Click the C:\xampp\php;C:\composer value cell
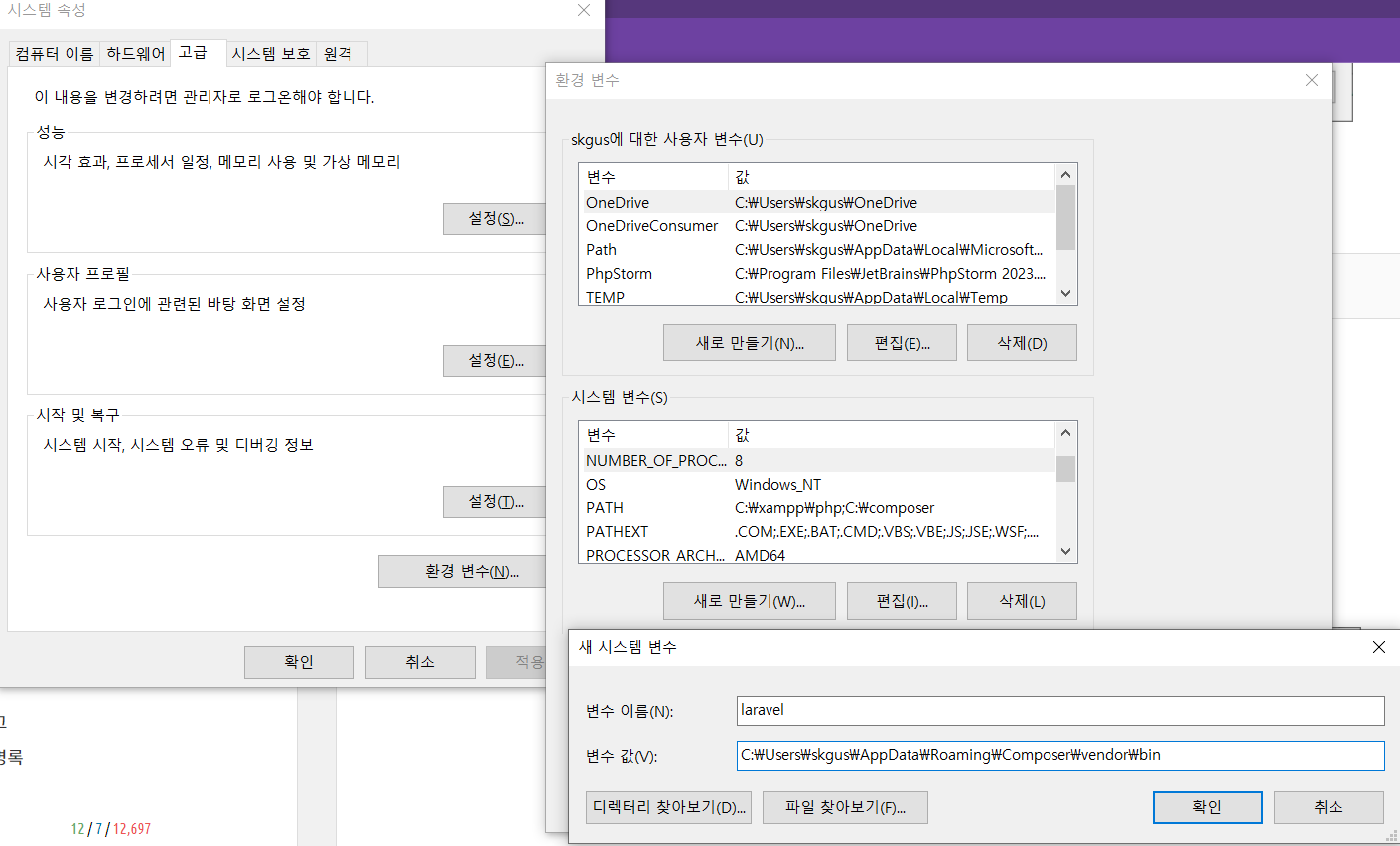This screenshot has width=1400, height=846. click(x=835, y=507)
